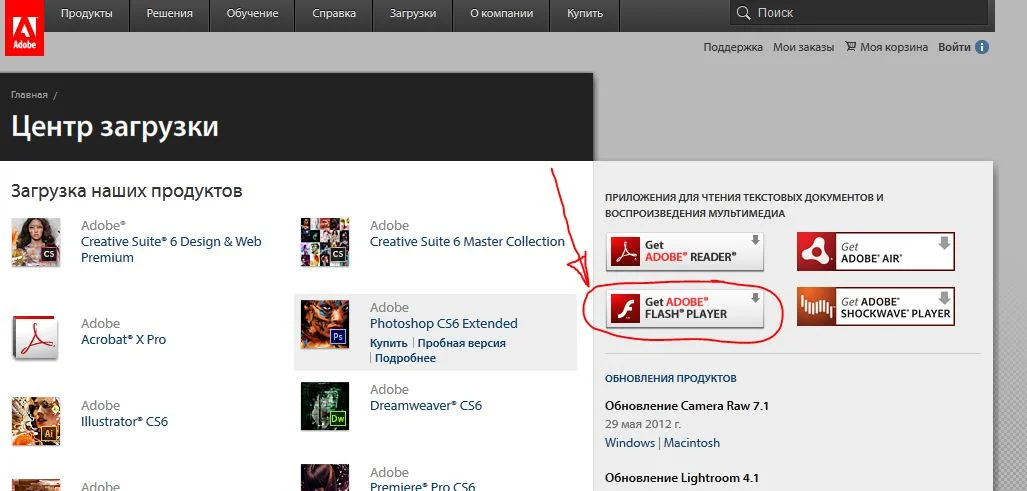Click the Premiere Pro CS6 product icon
This screenshot has width=1027, height=491.
tap(325, 477)
